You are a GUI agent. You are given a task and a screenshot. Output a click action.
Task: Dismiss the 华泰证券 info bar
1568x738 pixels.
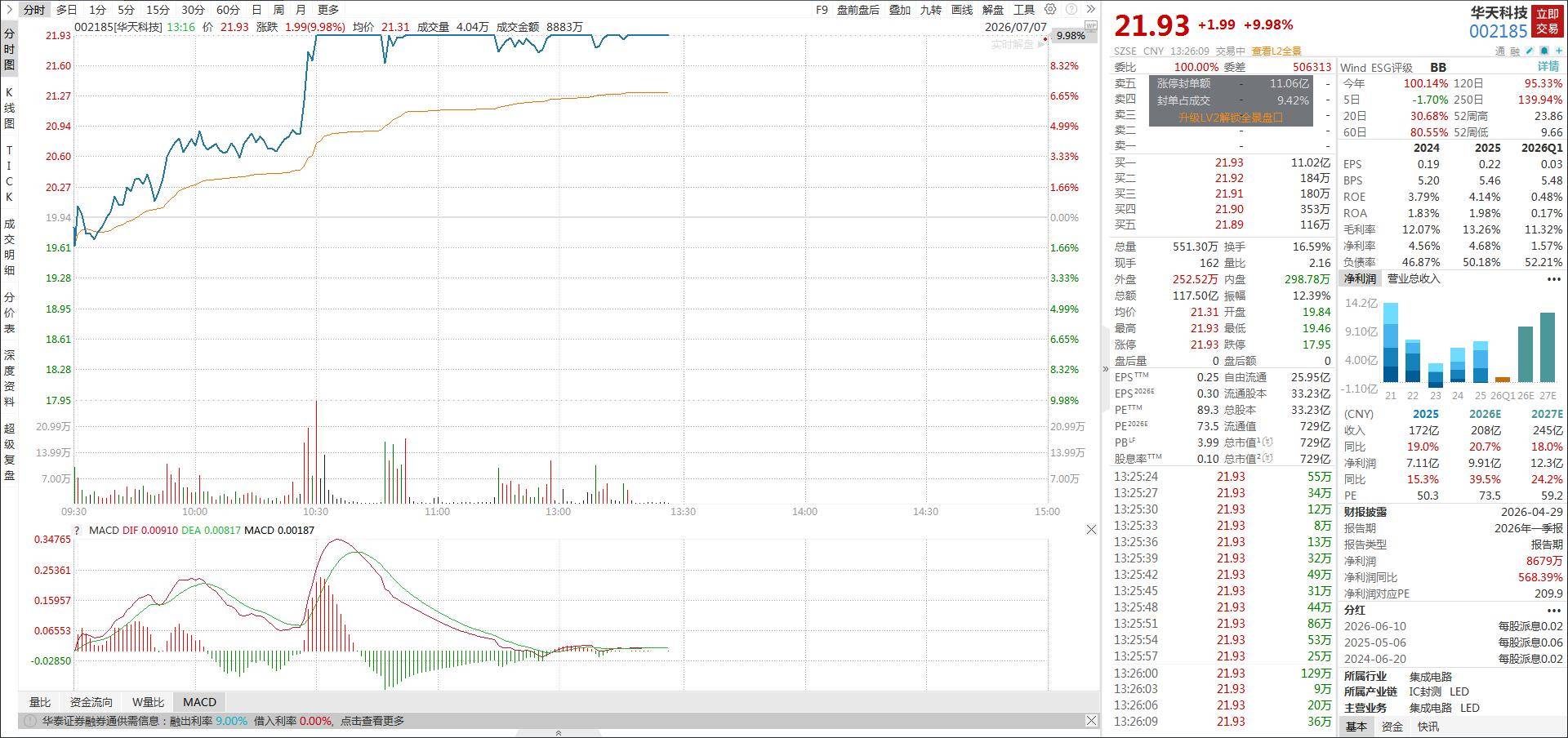coord(1091,720)
